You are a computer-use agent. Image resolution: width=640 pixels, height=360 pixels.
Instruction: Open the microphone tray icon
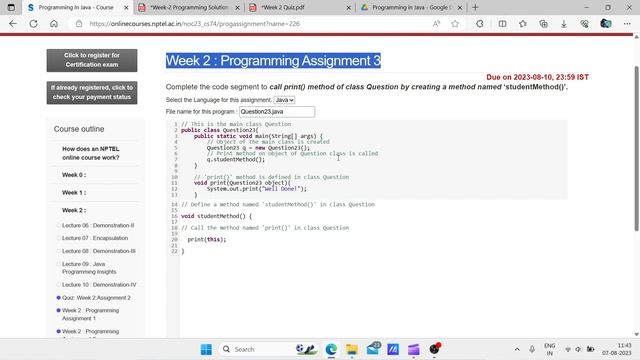(532, 349)
